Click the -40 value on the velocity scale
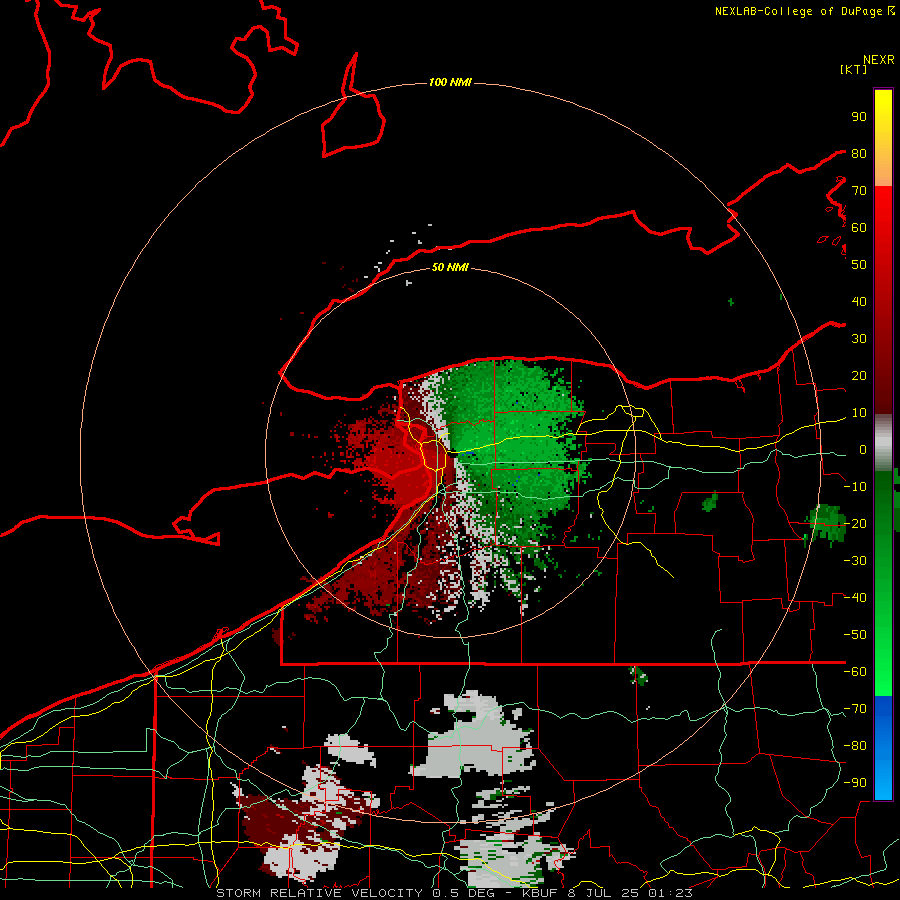900x900 pixels. pyautogui.click(x=855, y=598)
